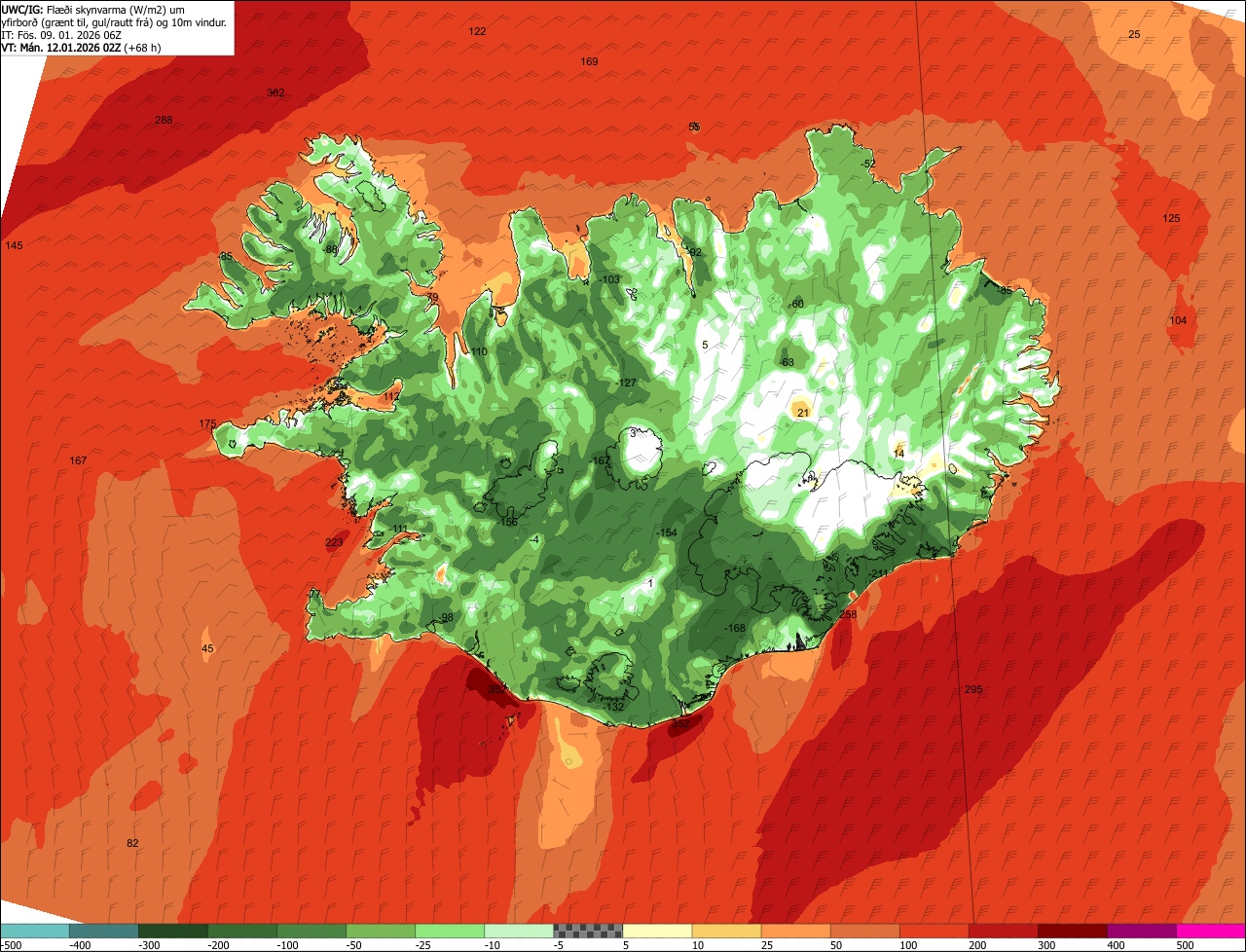Click the '500' legend scale label
The width and height of the screenshot is (1246, 952).
point(1184,945)
